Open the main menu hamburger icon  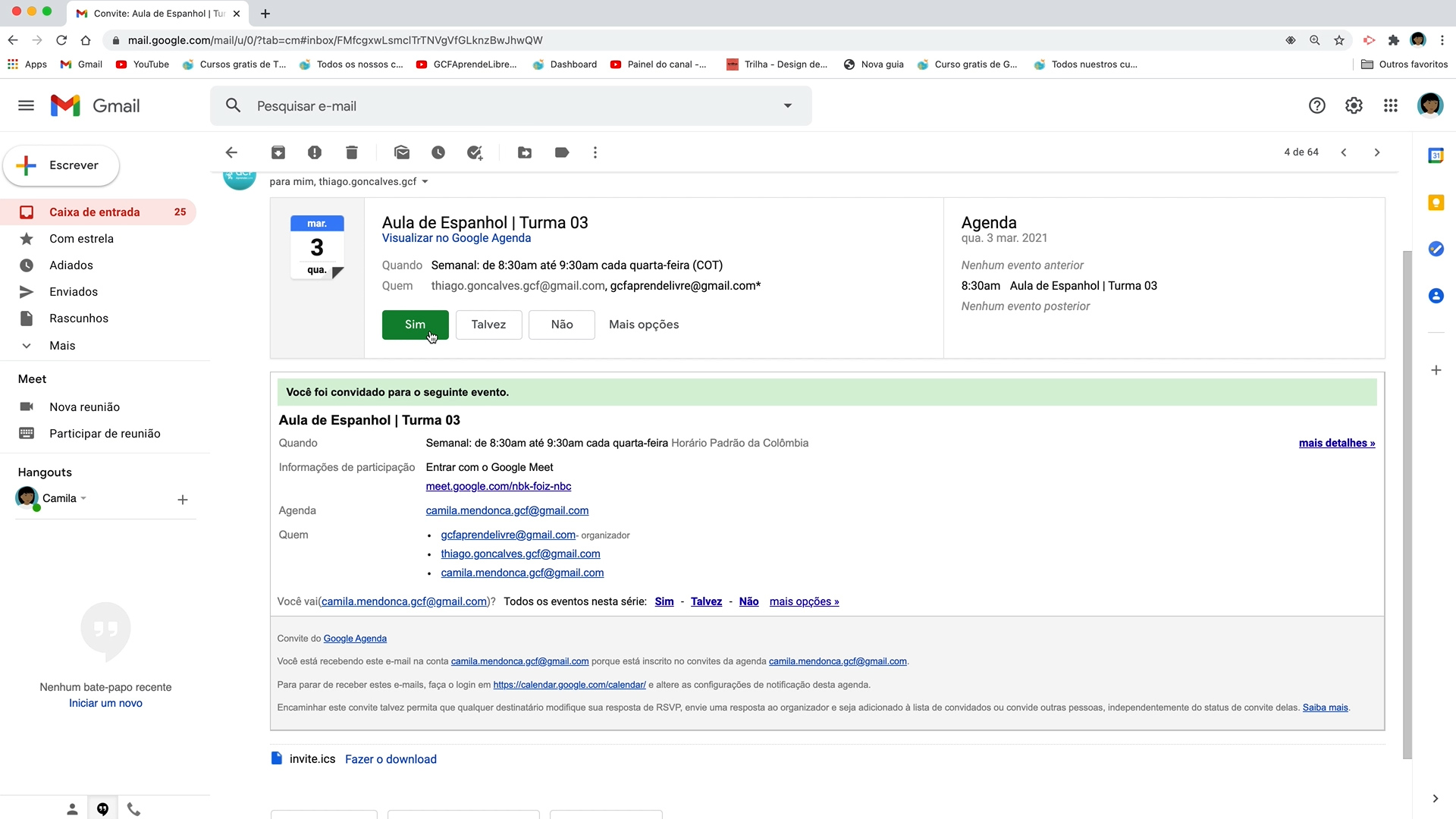tap(26, 105)
